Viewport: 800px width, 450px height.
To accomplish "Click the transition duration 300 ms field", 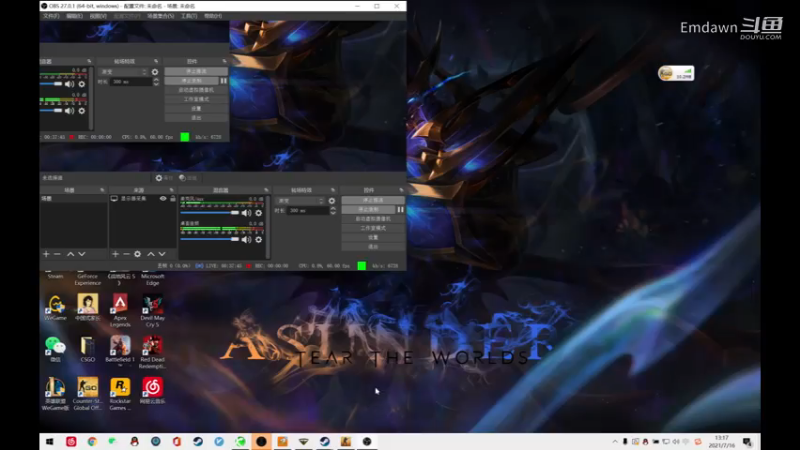I will (308, 210).
